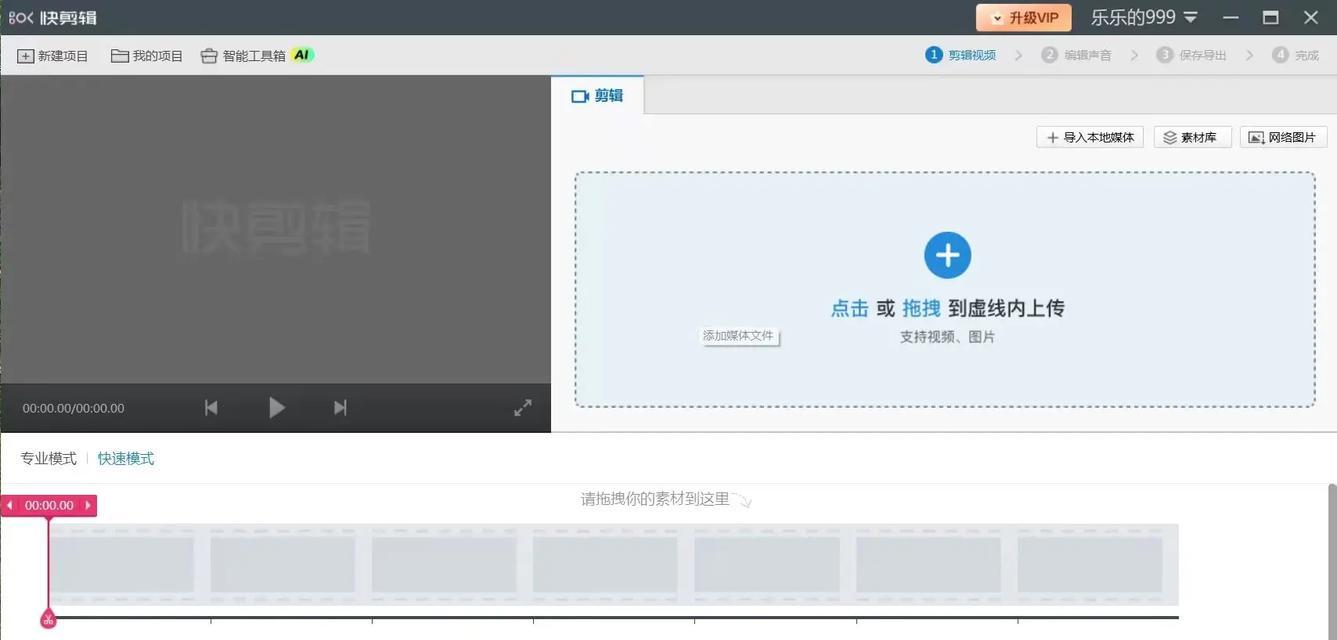
Task: Go to step 3 保存导出
Action: click(1191, 55)
